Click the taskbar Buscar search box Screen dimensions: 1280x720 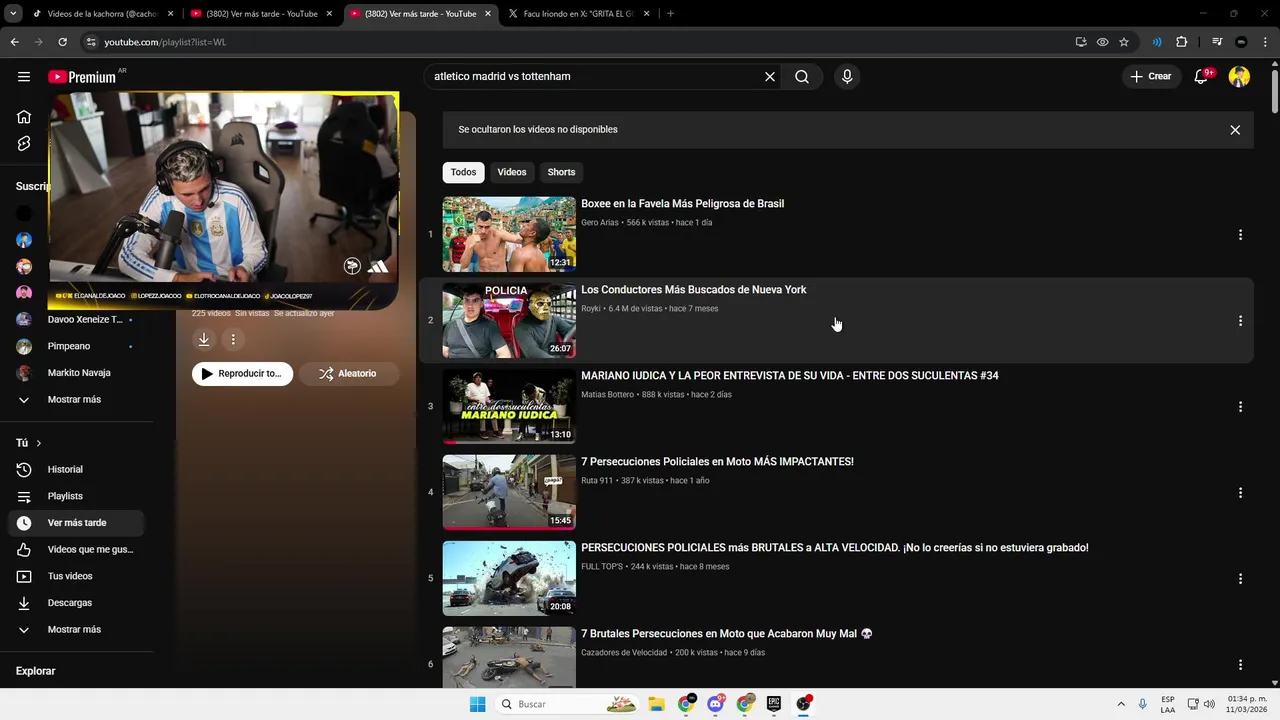click(x=567, y=704)
